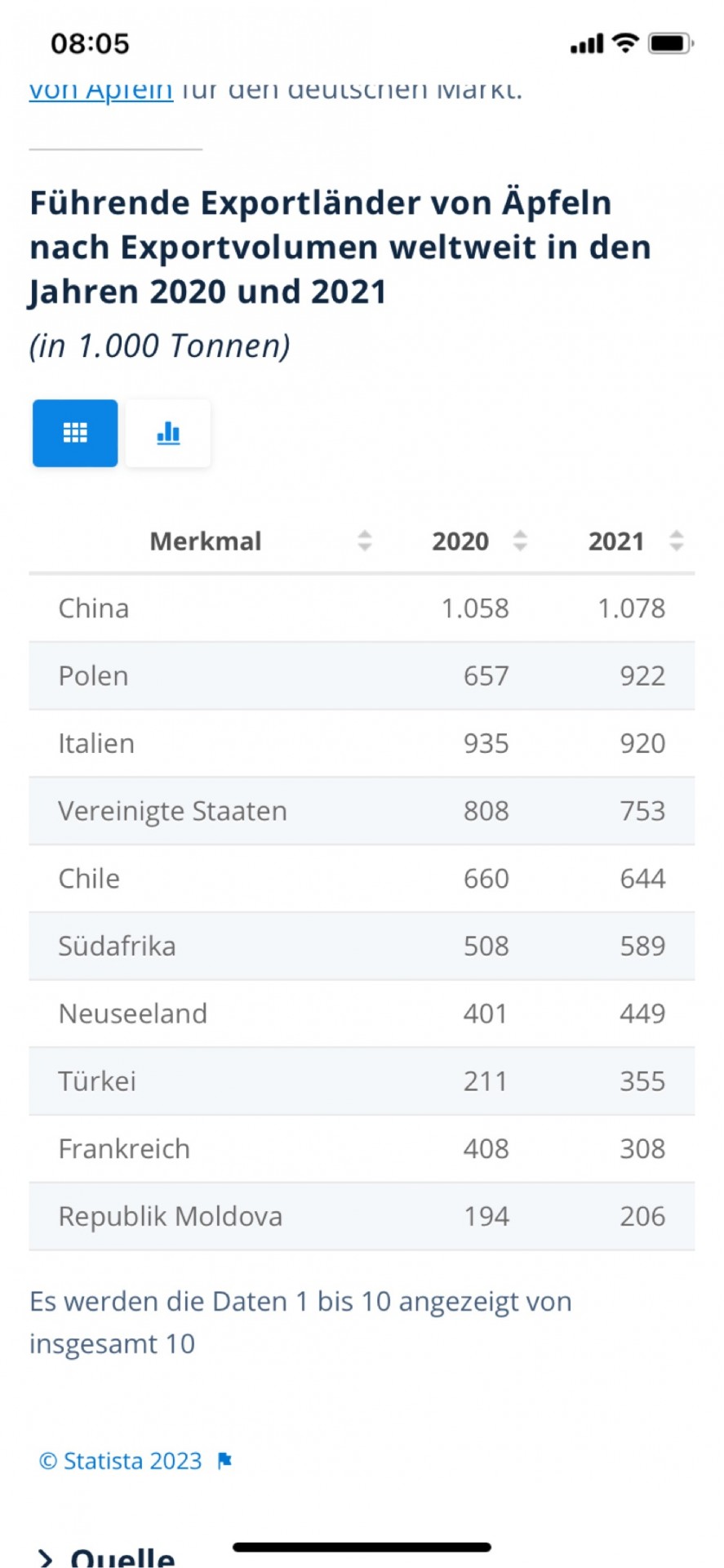724x1568 pixels.
Task: Open the Quelle section heading
Action: (122, 1557)
